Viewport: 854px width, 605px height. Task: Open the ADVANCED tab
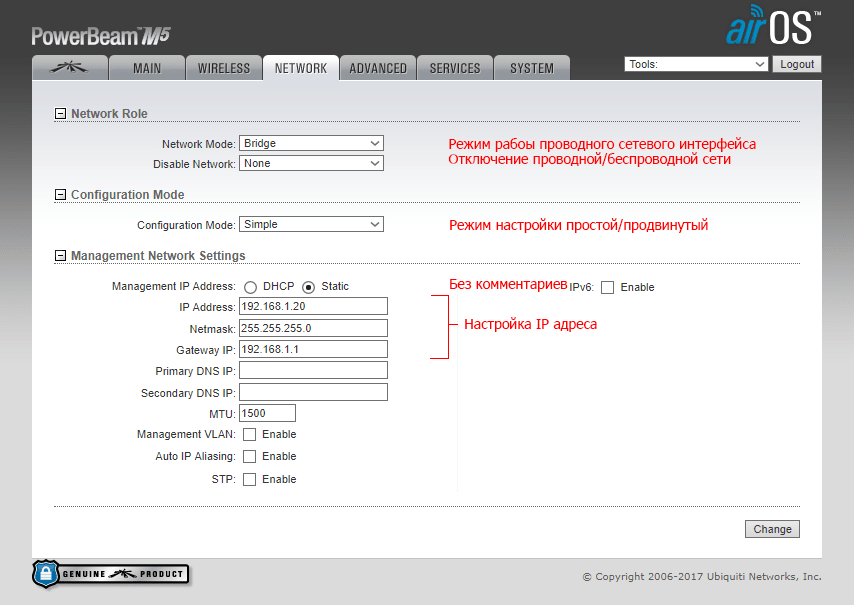coord(378,68)
